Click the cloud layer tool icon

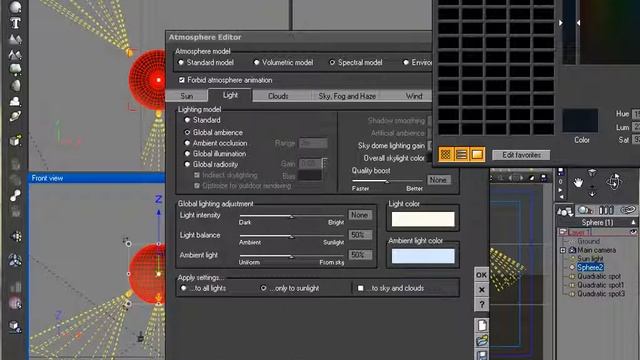[x=16, y=101]
